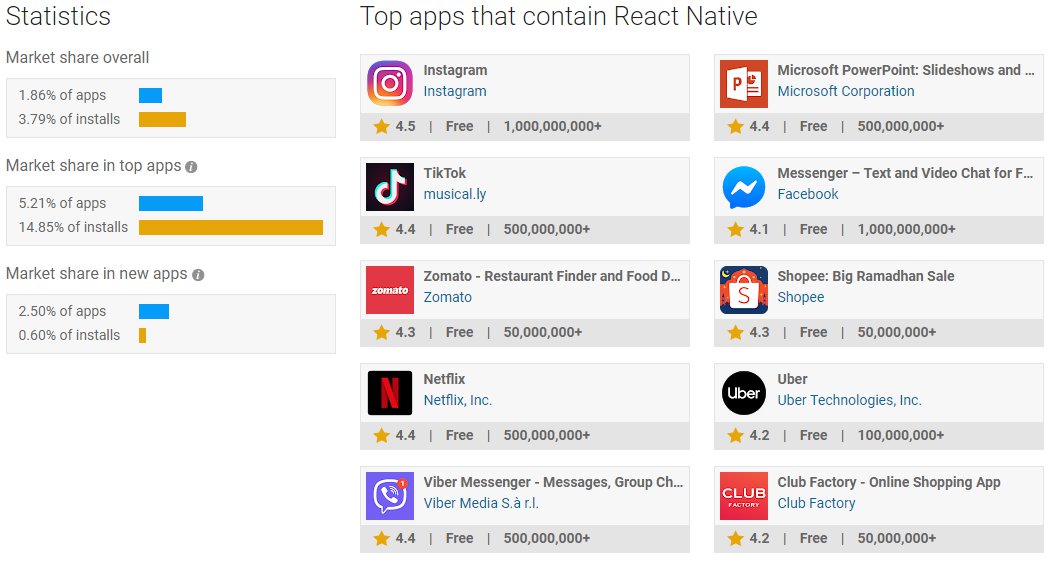Visit the Instagram developer link
This screenshot has width=1059, height=565.
tap(455, 91)
